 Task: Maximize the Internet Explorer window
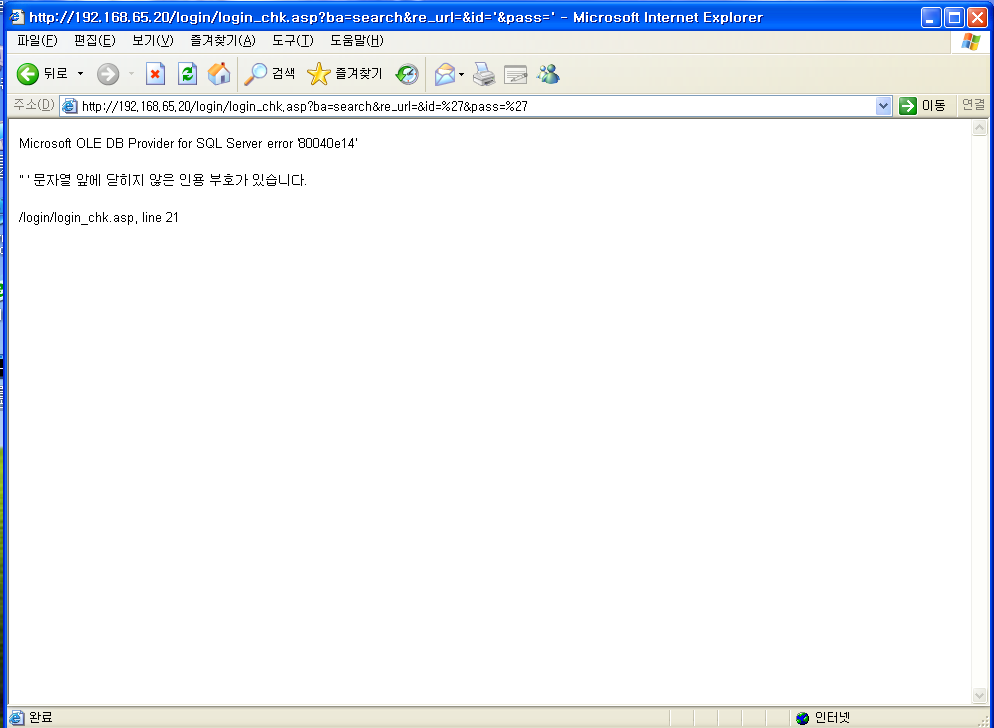click(x=954, y=18)
